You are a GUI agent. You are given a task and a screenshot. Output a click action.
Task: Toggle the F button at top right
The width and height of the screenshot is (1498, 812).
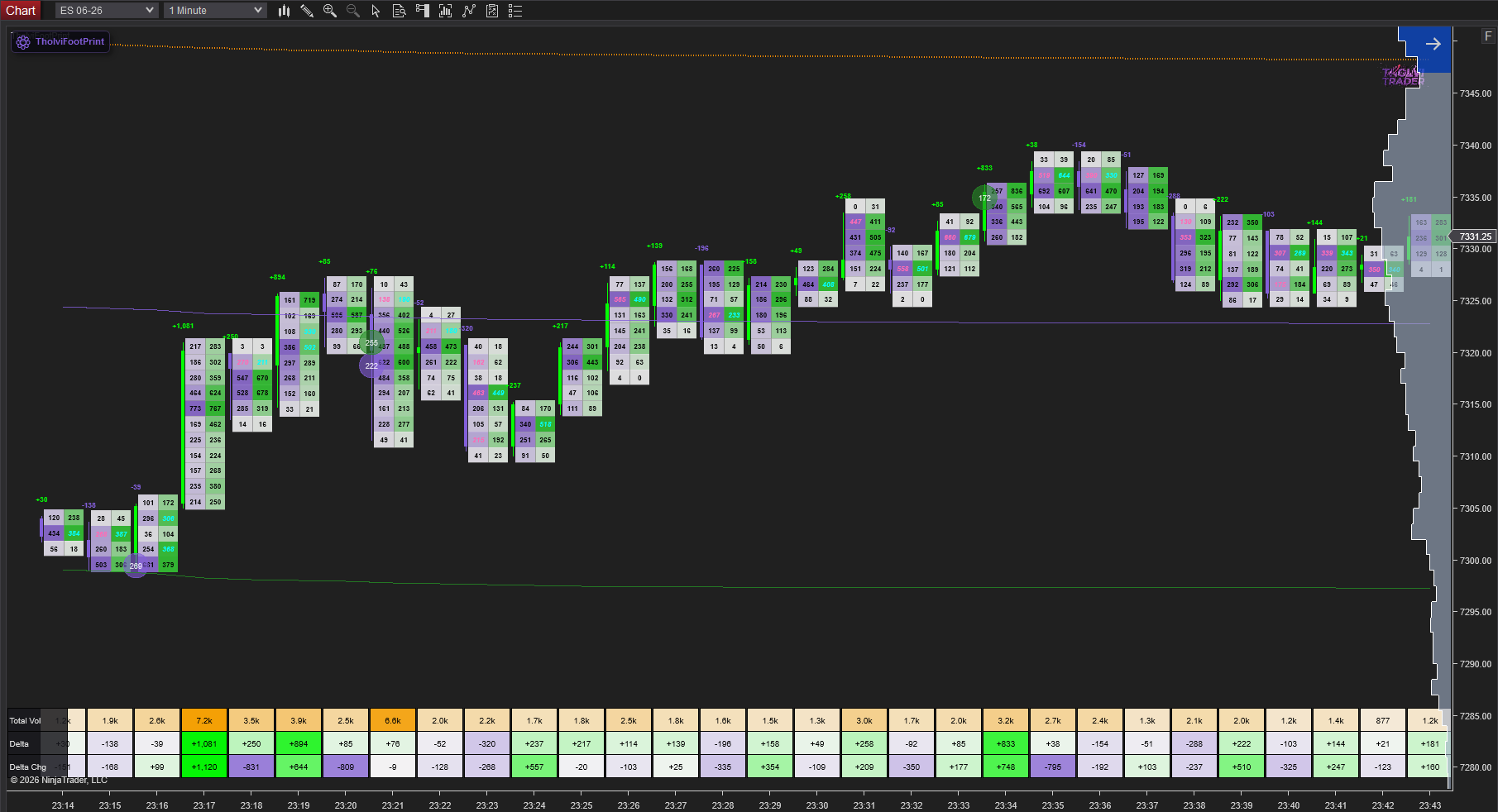click(1488, 36)
